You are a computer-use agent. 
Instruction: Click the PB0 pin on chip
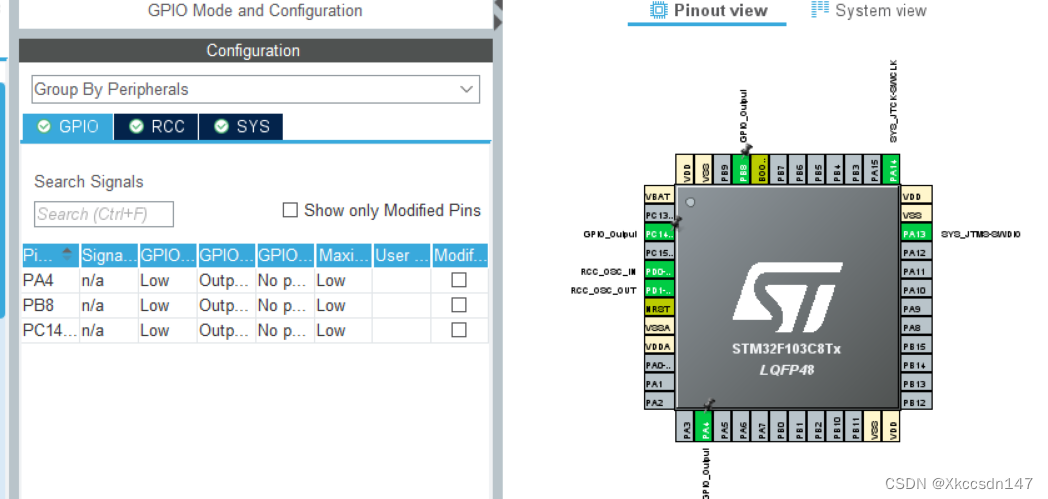[779, 426]
